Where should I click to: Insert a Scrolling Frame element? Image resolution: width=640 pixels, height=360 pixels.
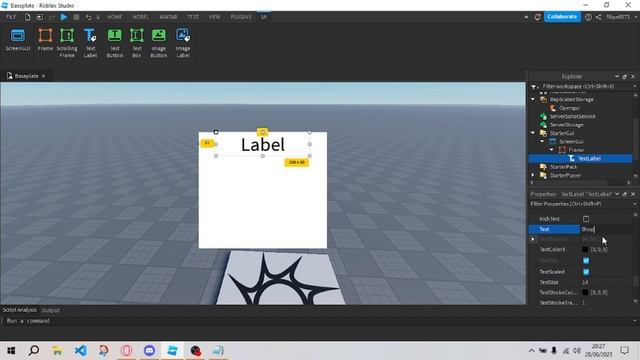(x=67, y=43)
